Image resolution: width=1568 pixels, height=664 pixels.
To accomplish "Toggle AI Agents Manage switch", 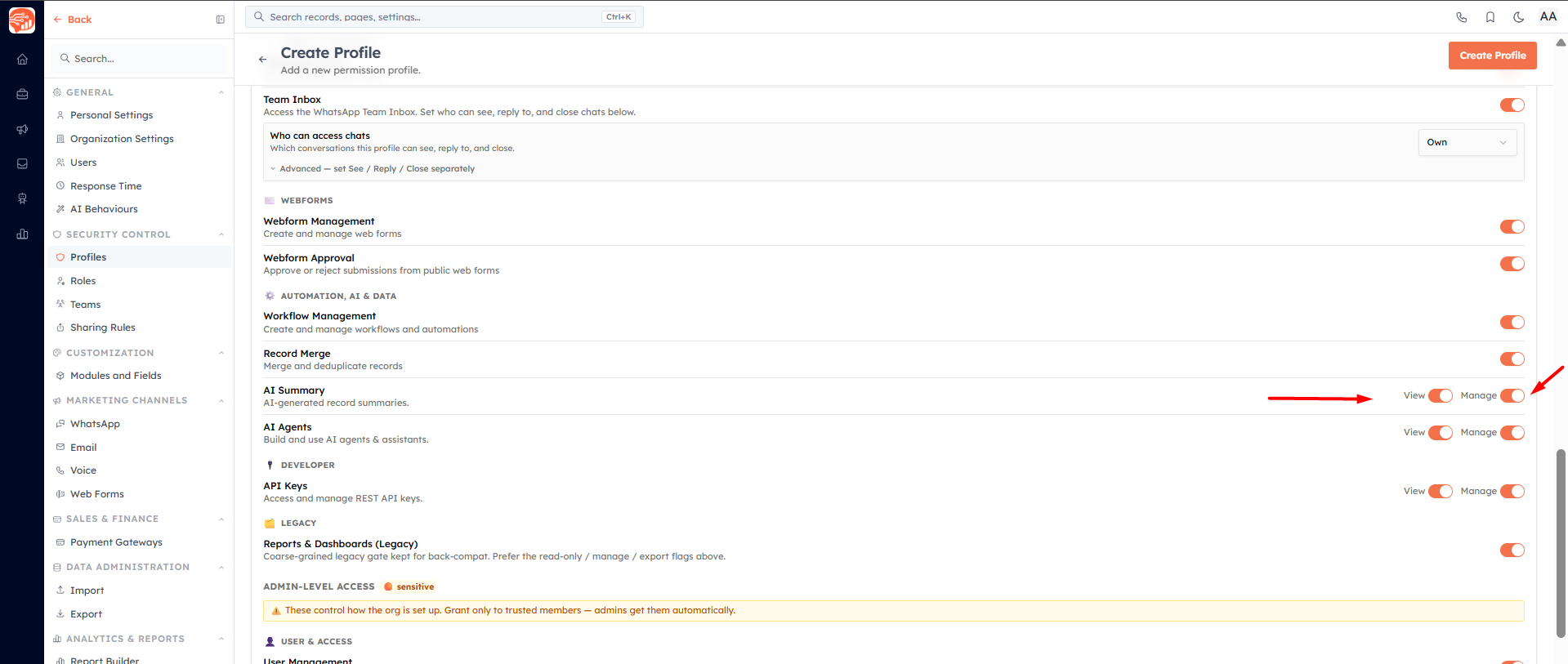I will point(1512,433).
